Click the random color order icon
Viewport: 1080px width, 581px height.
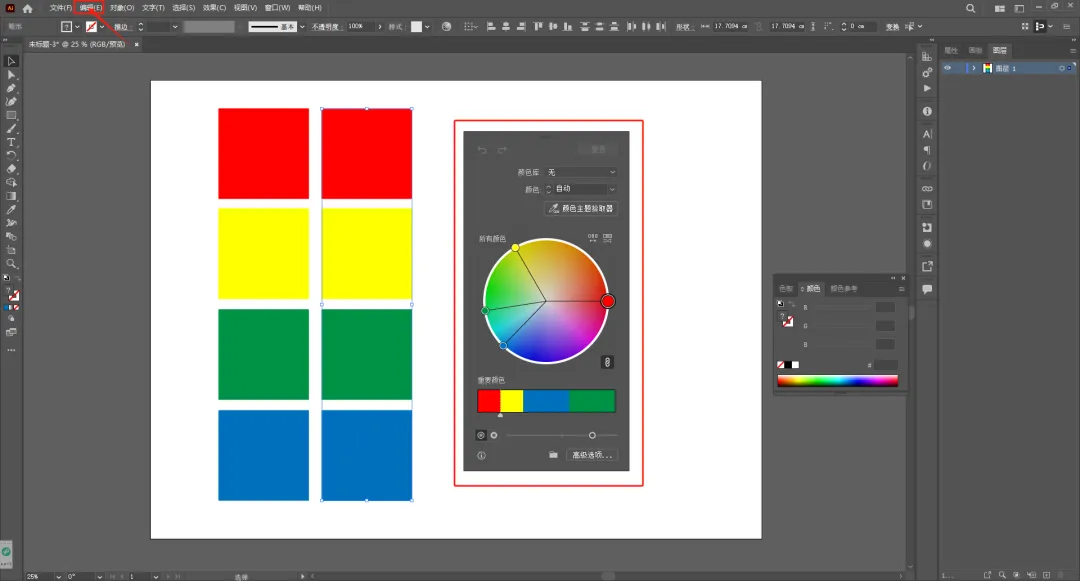tap(592, 237)
